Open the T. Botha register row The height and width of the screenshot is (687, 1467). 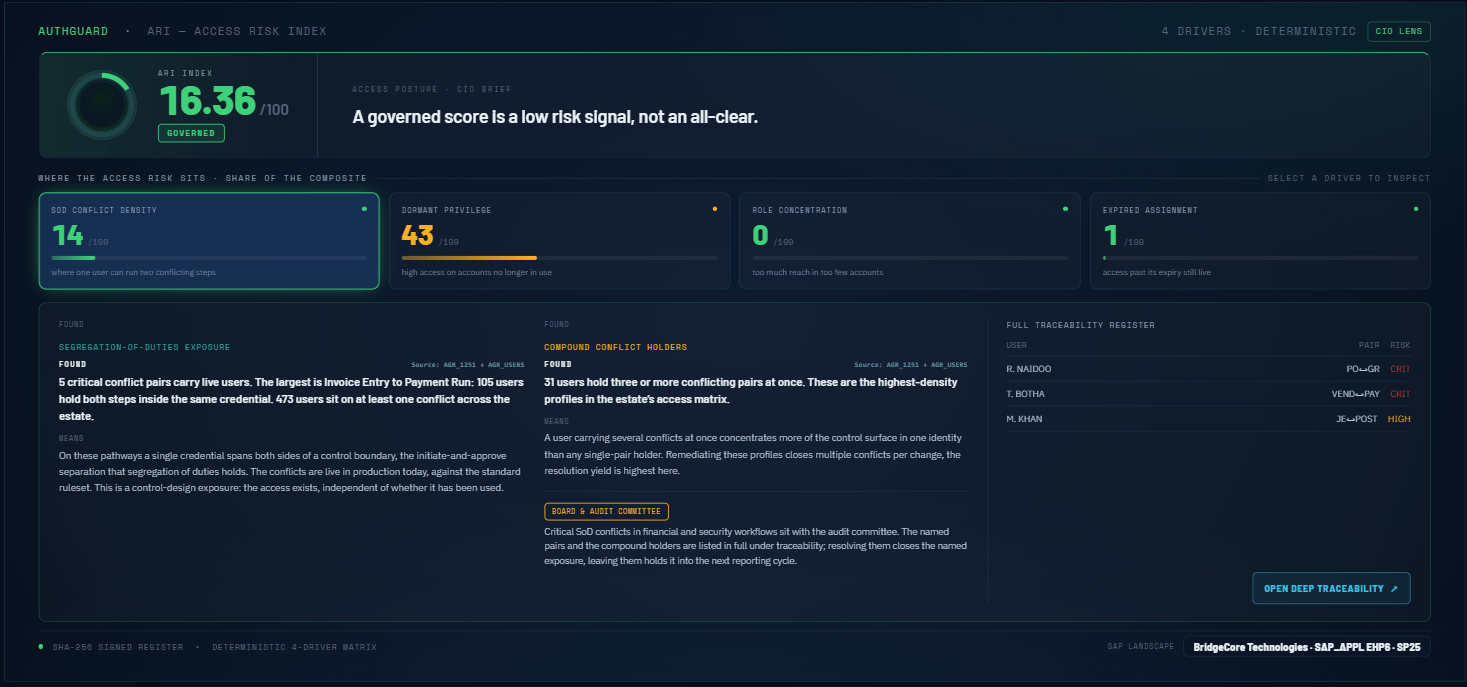(x=1208, y=394)
